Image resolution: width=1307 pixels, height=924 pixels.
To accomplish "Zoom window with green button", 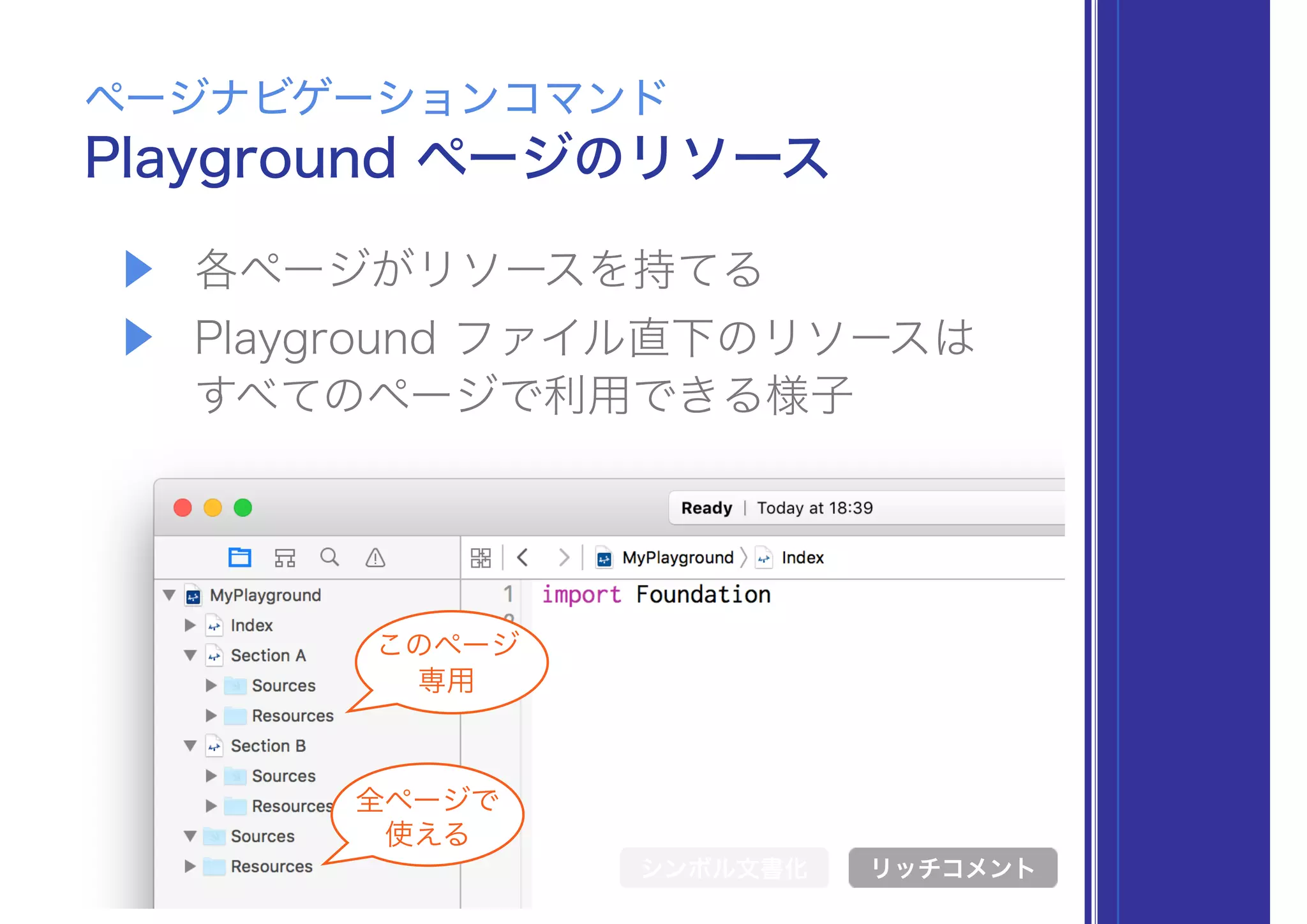I will (243, 508).
